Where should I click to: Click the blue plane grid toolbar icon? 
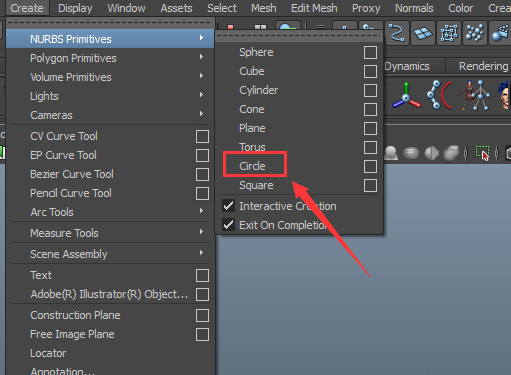(423, 33)
